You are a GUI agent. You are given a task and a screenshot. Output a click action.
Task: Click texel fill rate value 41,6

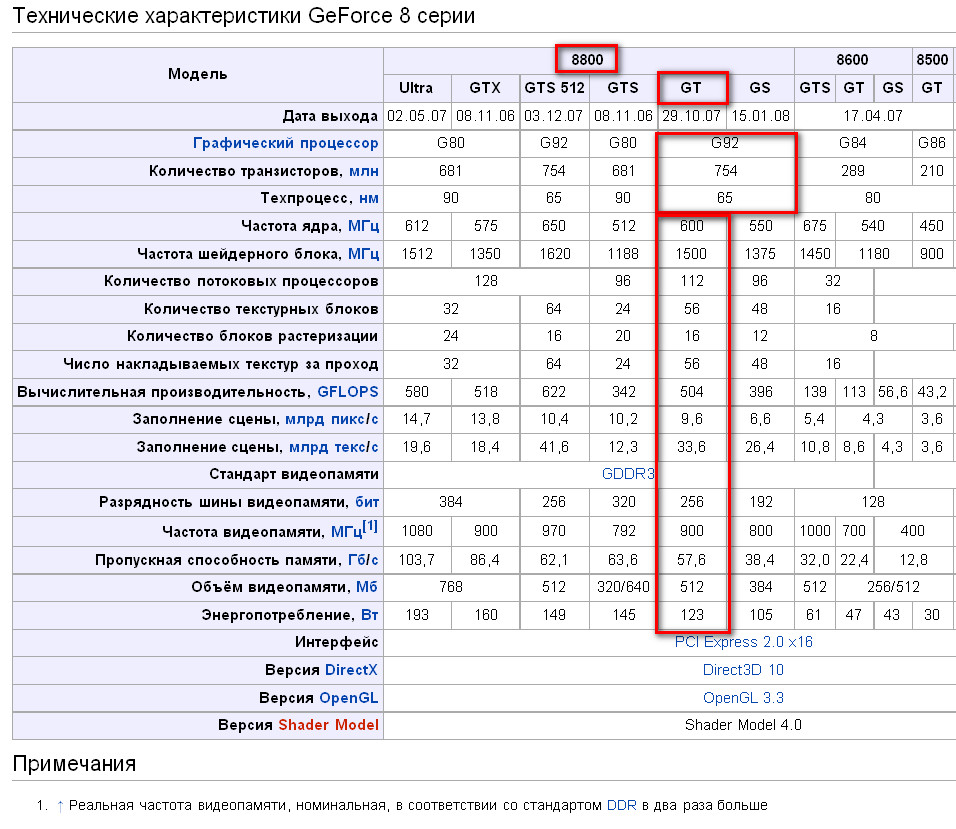tap(554, 448)
